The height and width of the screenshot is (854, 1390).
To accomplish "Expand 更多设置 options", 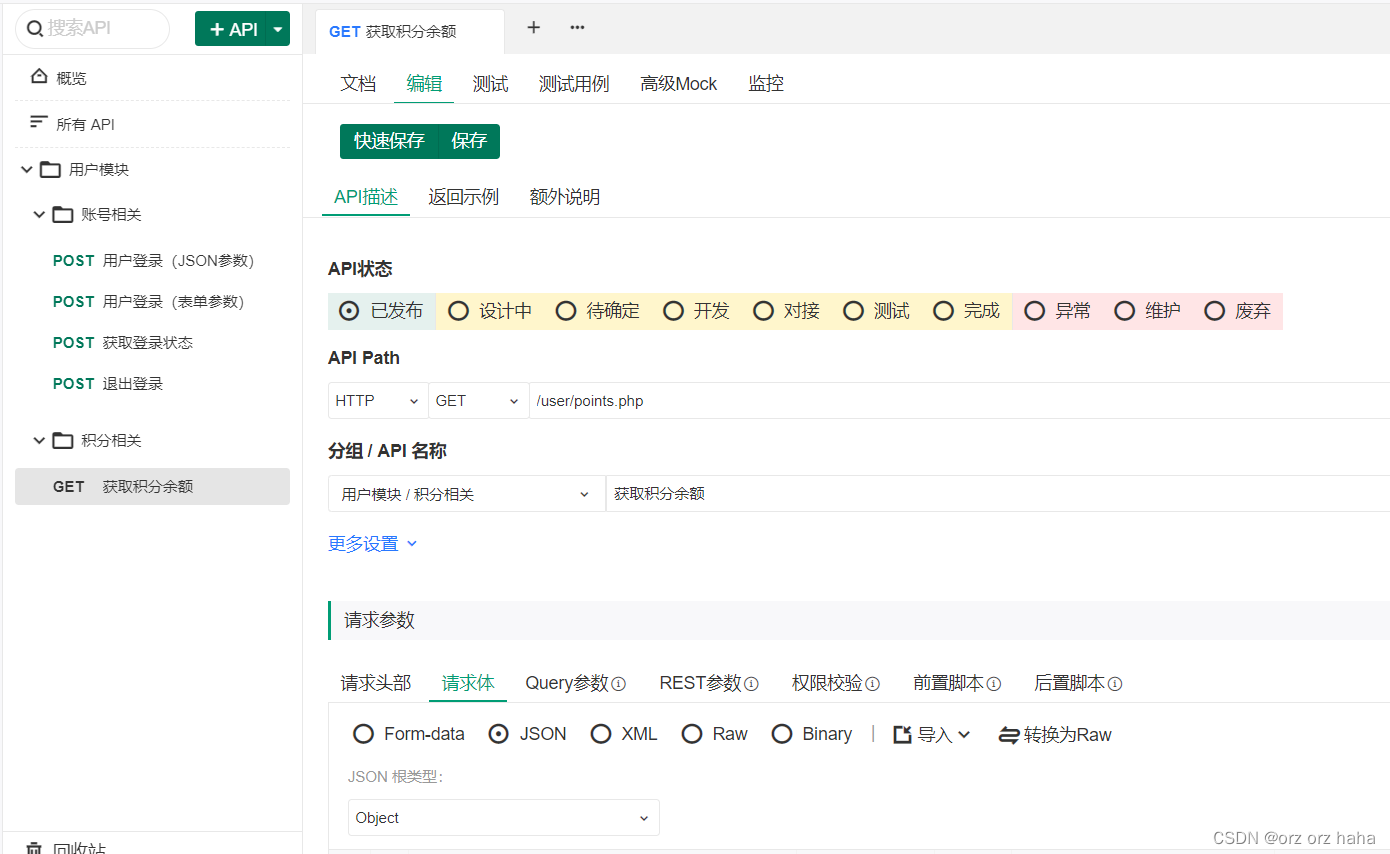I will pos(373,544).
